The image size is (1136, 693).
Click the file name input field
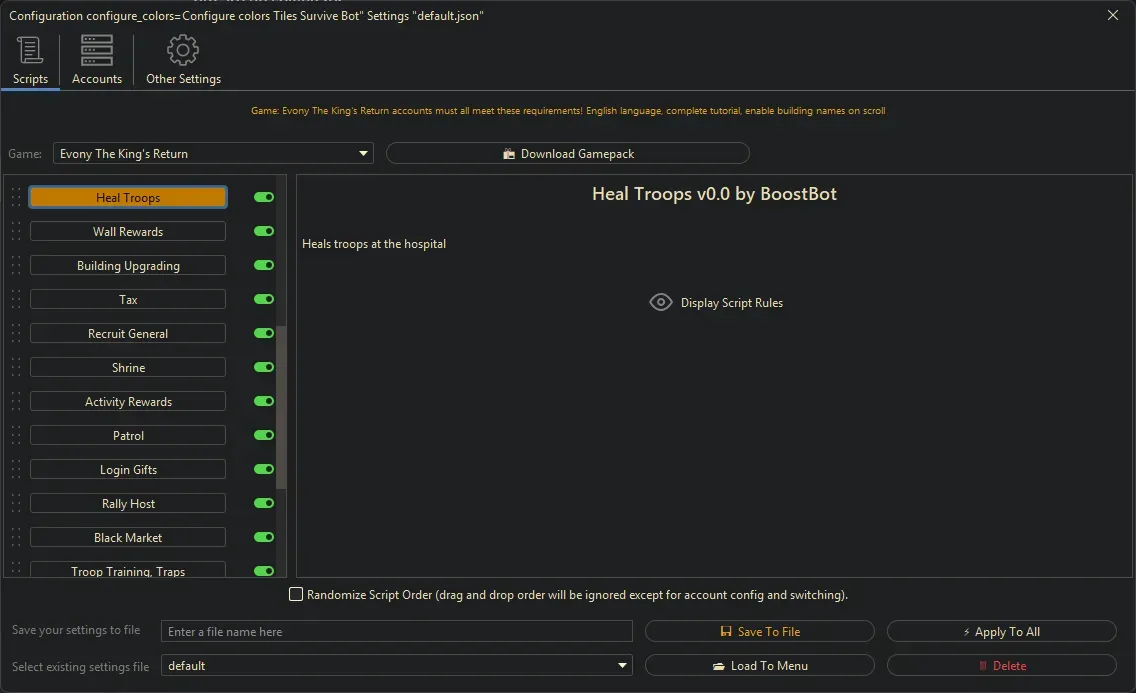[397, 632]
